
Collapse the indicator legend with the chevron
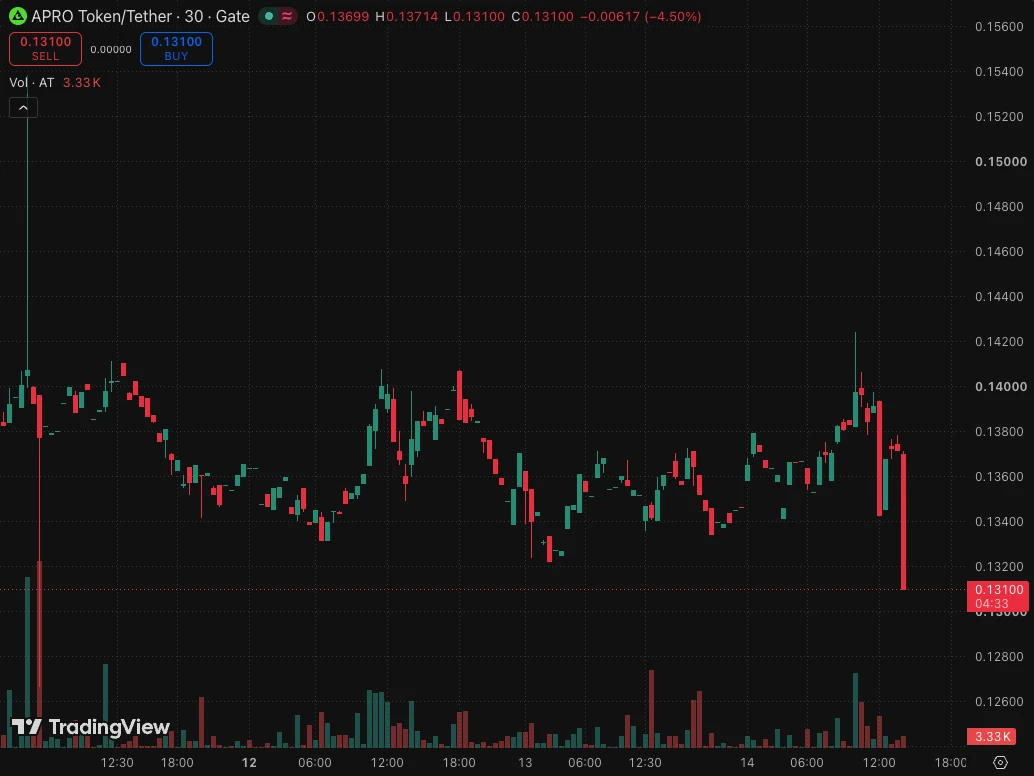click(x=23, y=107)
